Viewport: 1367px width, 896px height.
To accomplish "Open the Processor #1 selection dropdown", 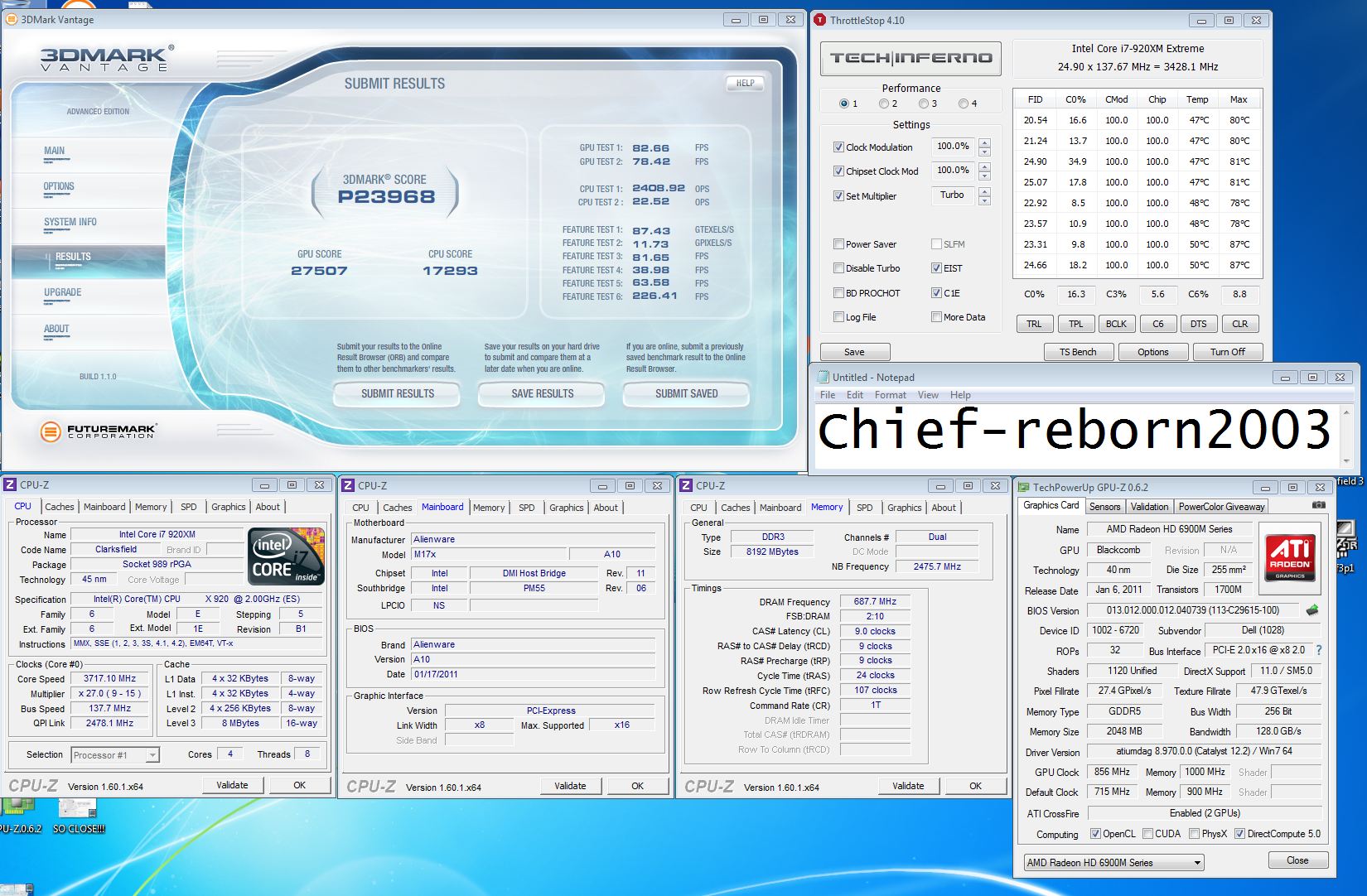I will 115,755.
